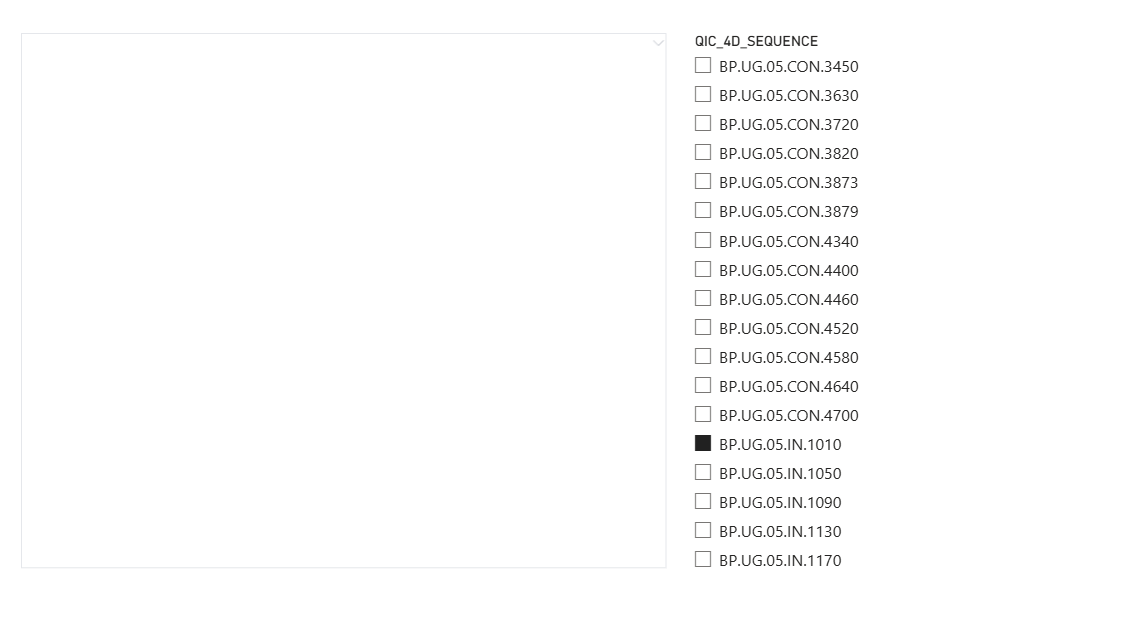The width and height of the screenshot is (1137, 641).
Task: Select BP.UG.05.CON.3630 in slicer
Action: point(703,94)
